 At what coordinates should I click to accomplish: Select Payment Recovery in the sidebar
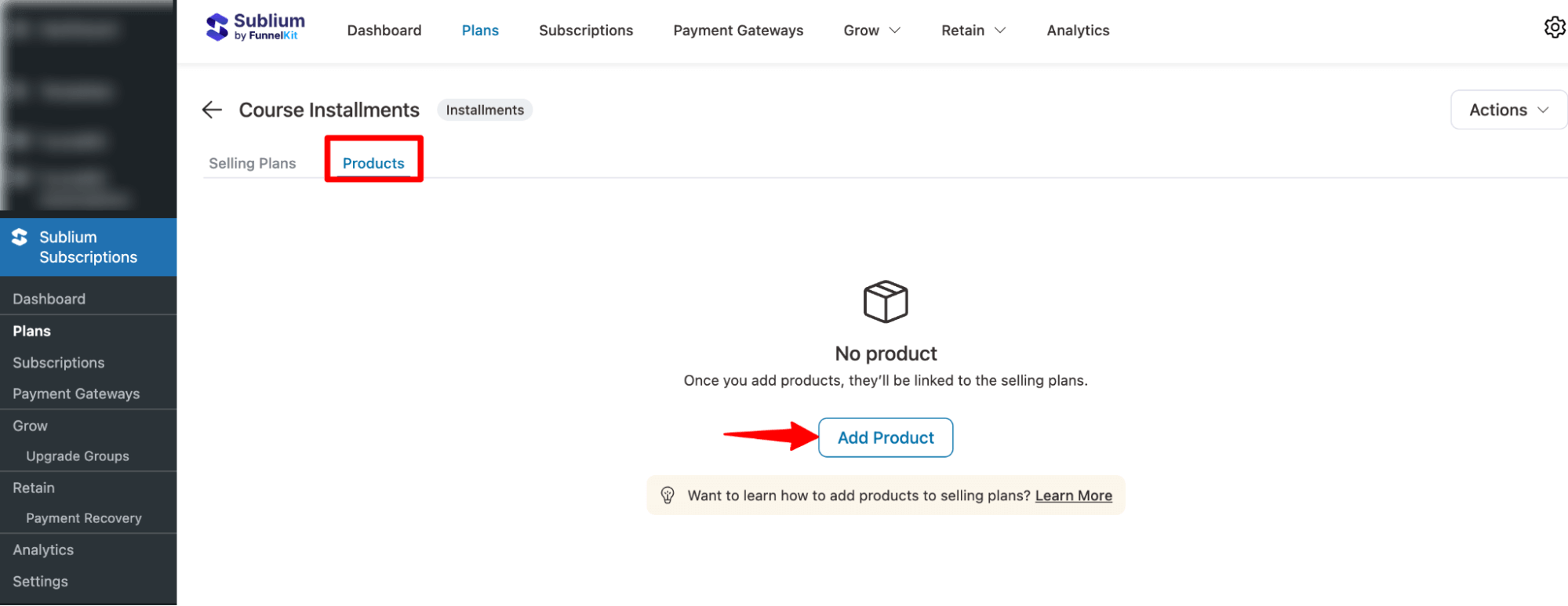(83, 517)
